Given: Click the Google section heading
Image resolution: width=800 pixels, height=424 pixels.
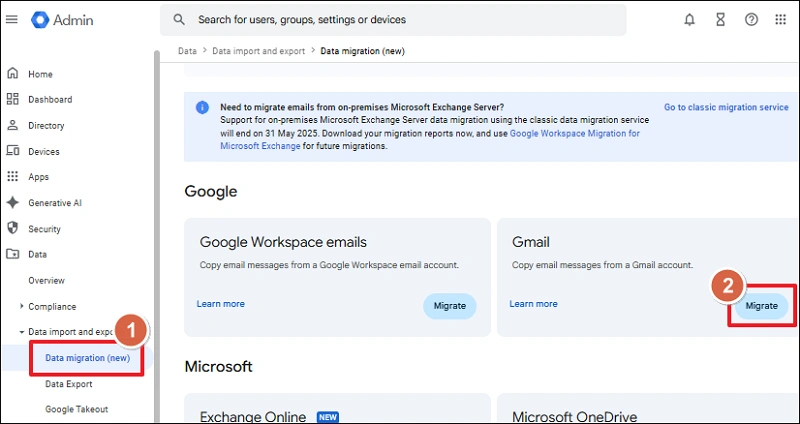Looking at the screenshot, I should tap(211, 191).
